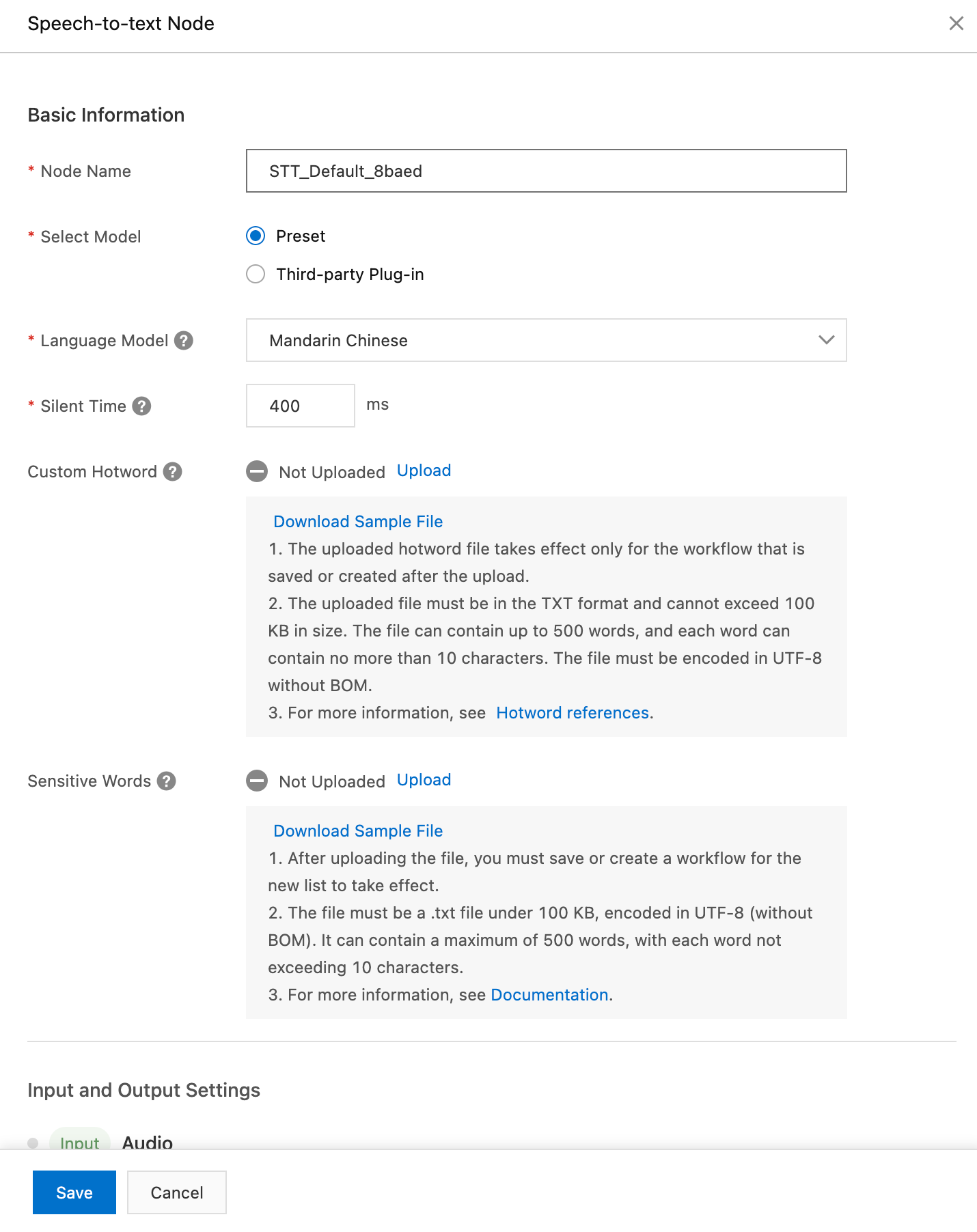Save the node configuration

point(74,1192)
